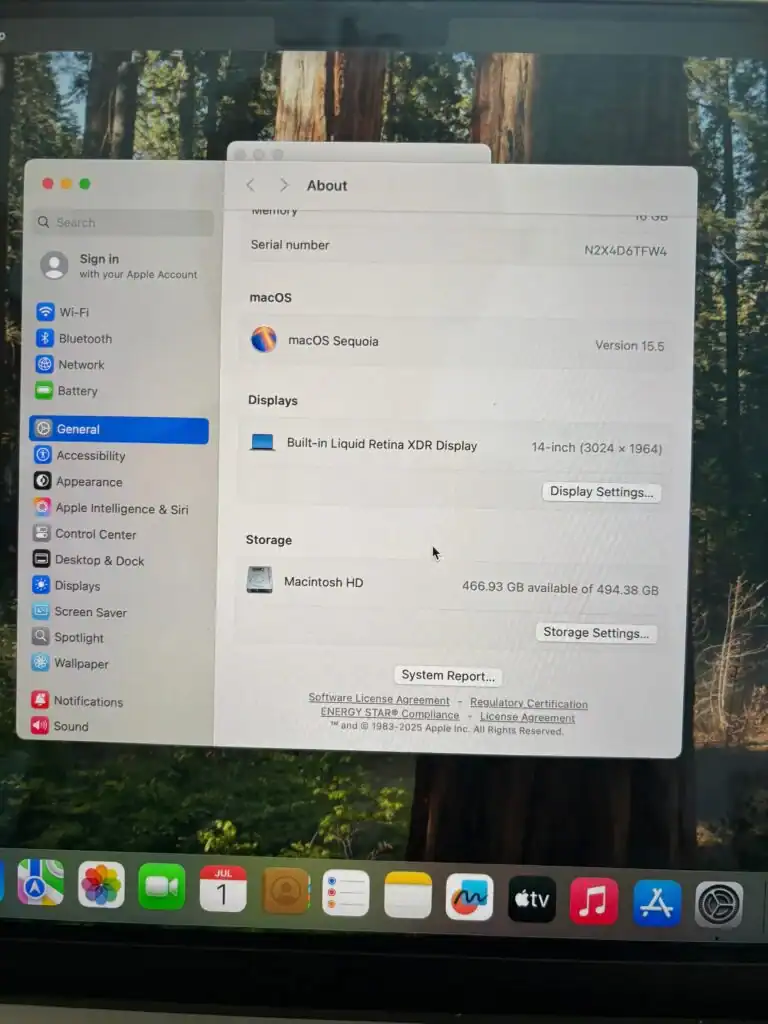Select Wallpaper in the sidebar

[x=81, y=664]
